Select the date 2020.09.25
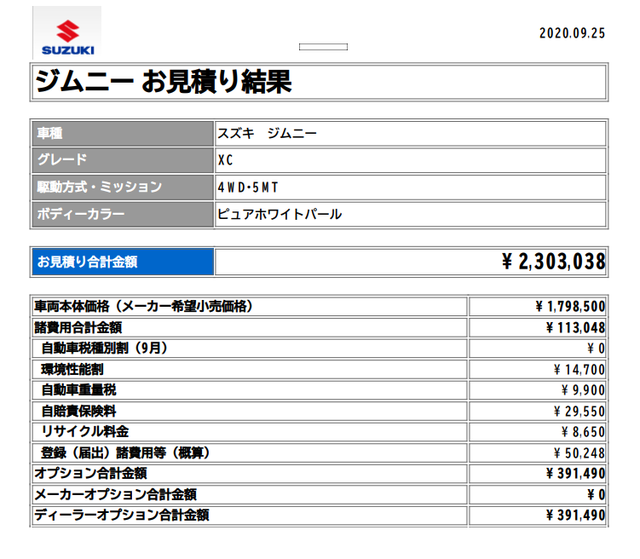 [x=572, y=33]
